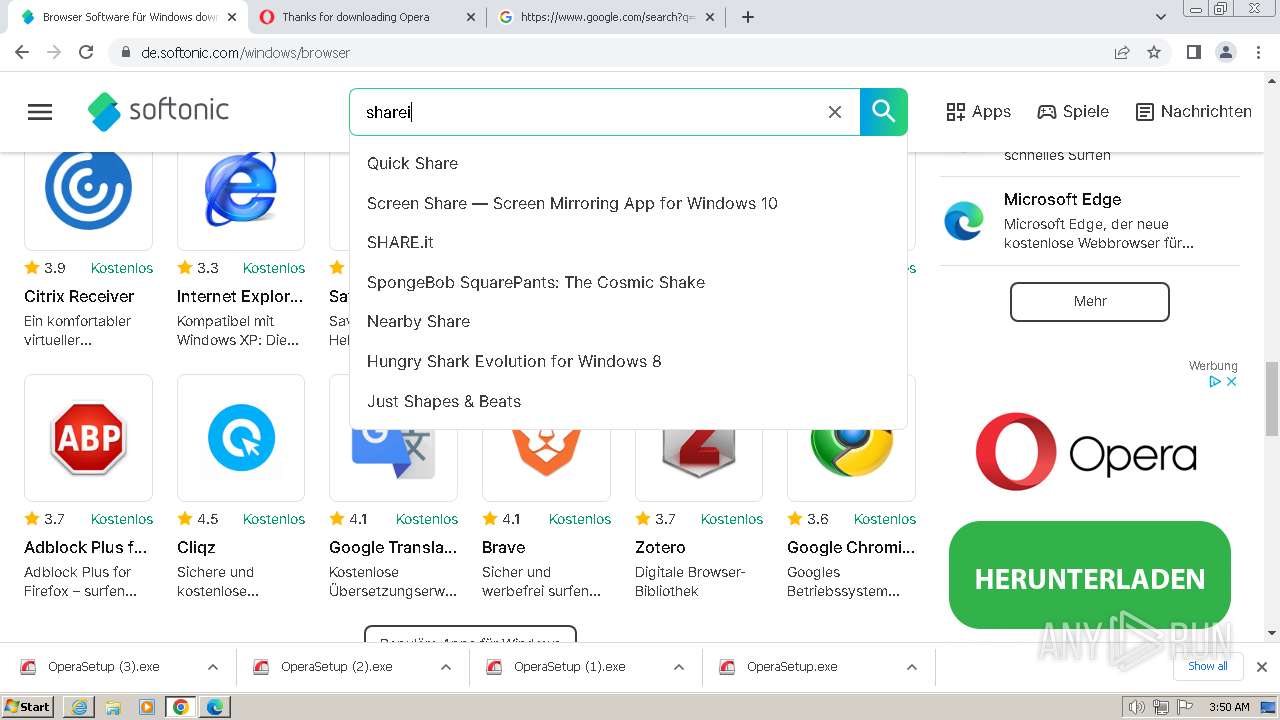Switch to the Google search tab
Viewport: 1280px width, 720px height.
pyautogui.click(x=606, y=17)
